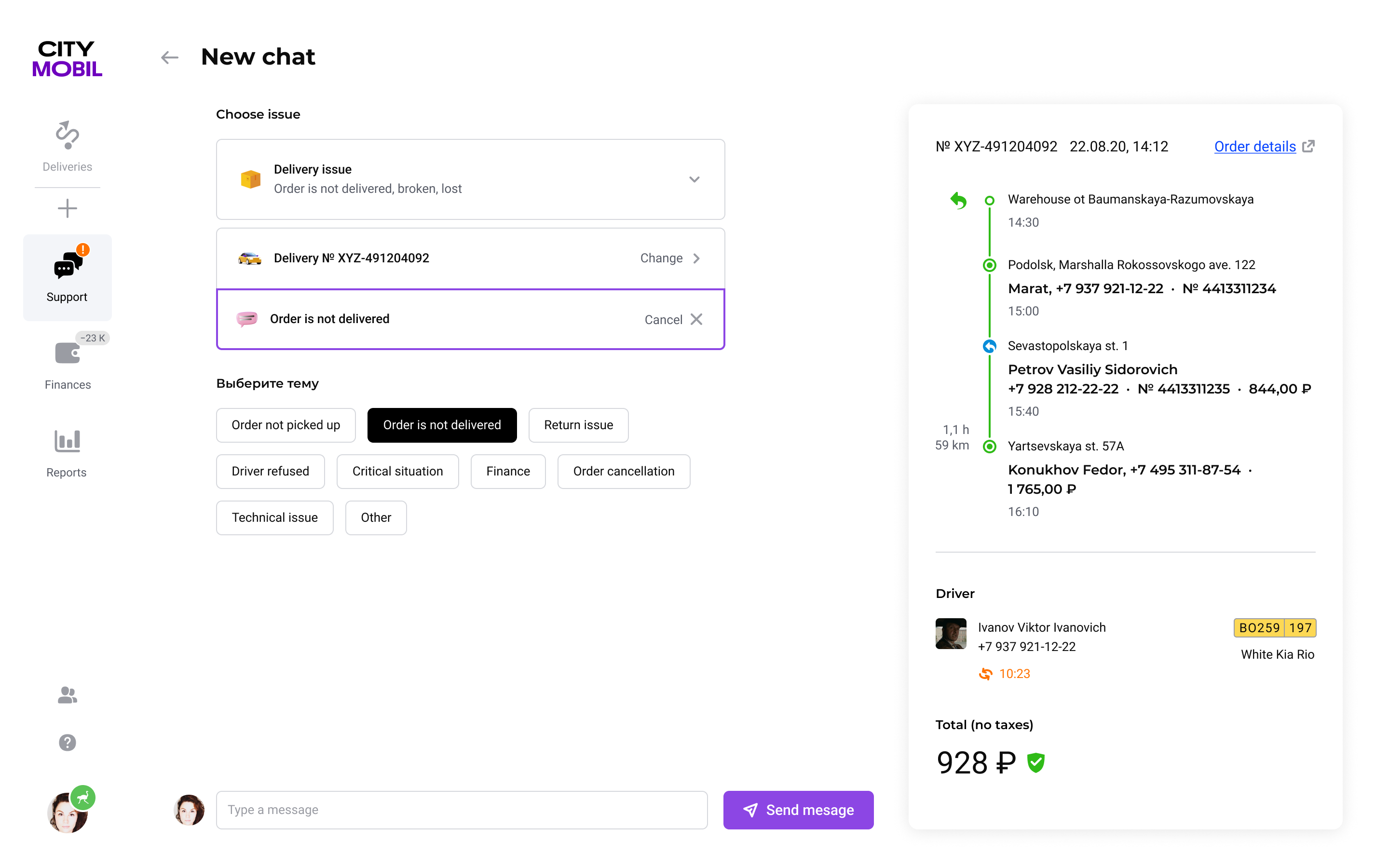Click the Podolsk route stop marker
1389x868 pixels.
990,265
